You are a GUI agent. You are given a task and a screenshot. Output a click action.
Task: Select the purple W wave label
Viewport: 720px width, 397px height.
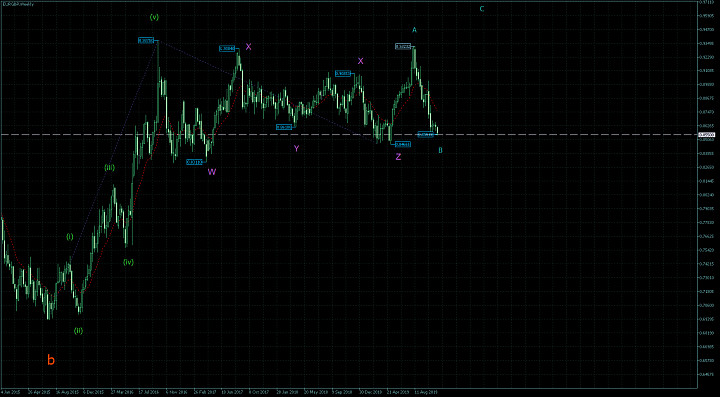(x=211, y=172)
